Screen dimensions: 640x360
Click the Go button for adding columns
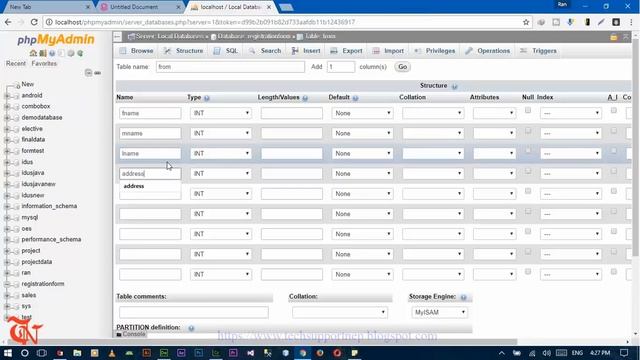pyautogui.click(x=402, y=67)
